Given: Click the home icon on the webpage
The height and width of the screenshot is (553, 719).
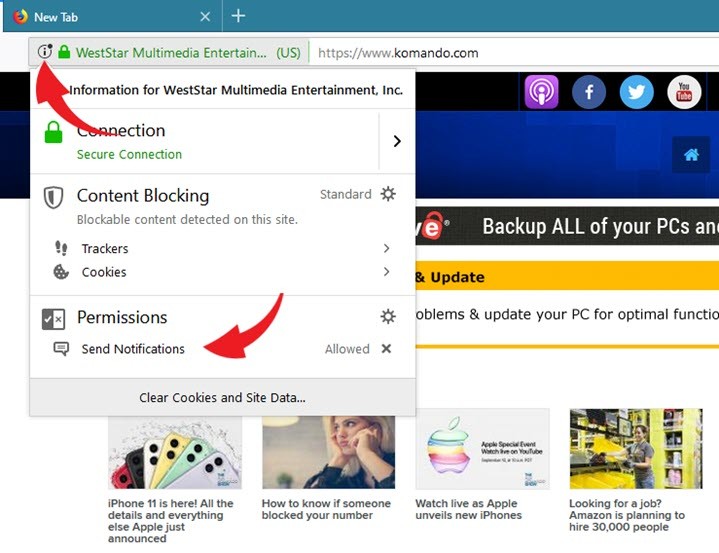Looking at the screenshot, I should pyautogui.click(x=691, y=155).
